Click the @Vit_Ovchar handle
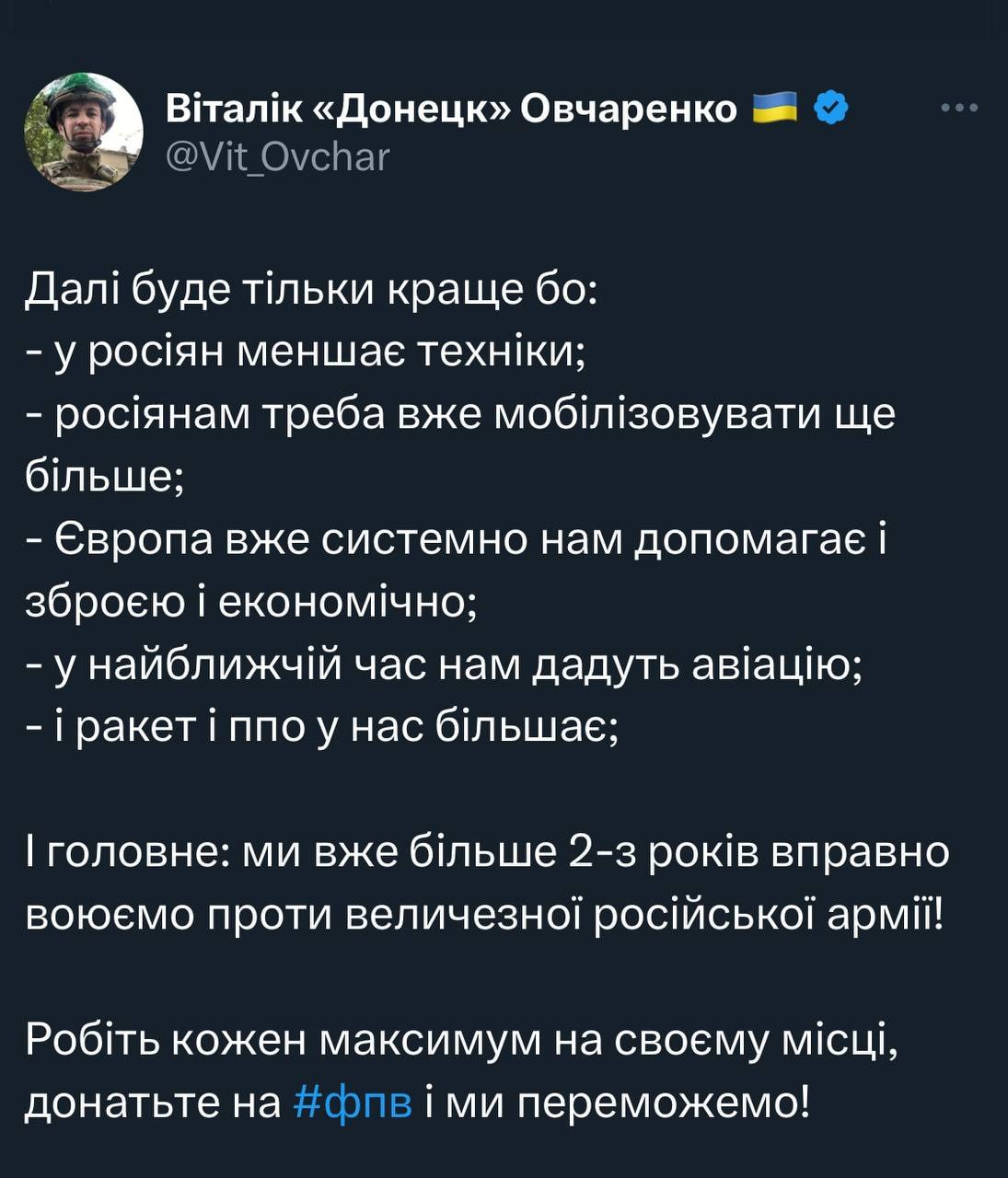 [278, 157]
